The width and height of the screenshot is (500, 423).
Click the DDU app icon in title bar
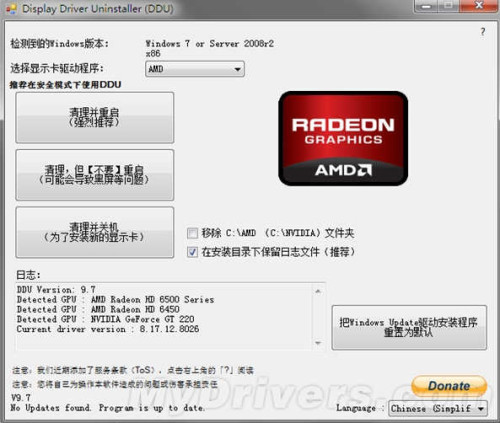(x=11, y=9)
